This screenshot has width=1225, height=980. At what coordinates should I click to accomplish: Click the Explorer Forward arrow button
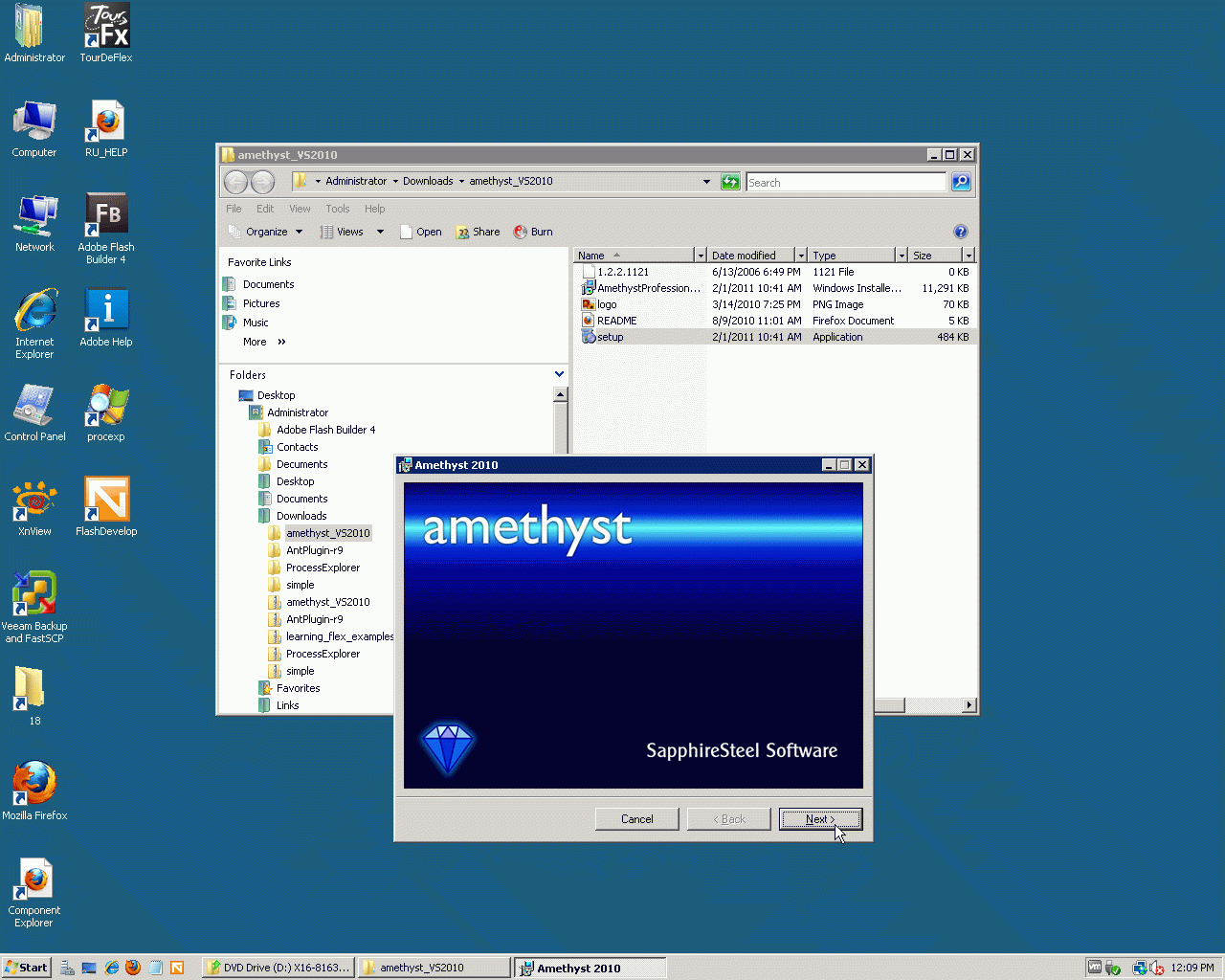click(x=262, y=182)
